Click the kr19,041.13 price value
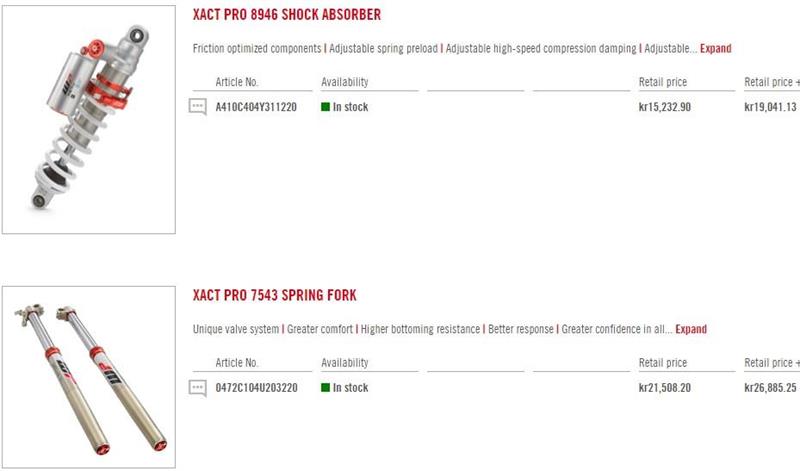The width and height of the screenshot is (800, 471). pyautogui.click(x=770, y=107)
